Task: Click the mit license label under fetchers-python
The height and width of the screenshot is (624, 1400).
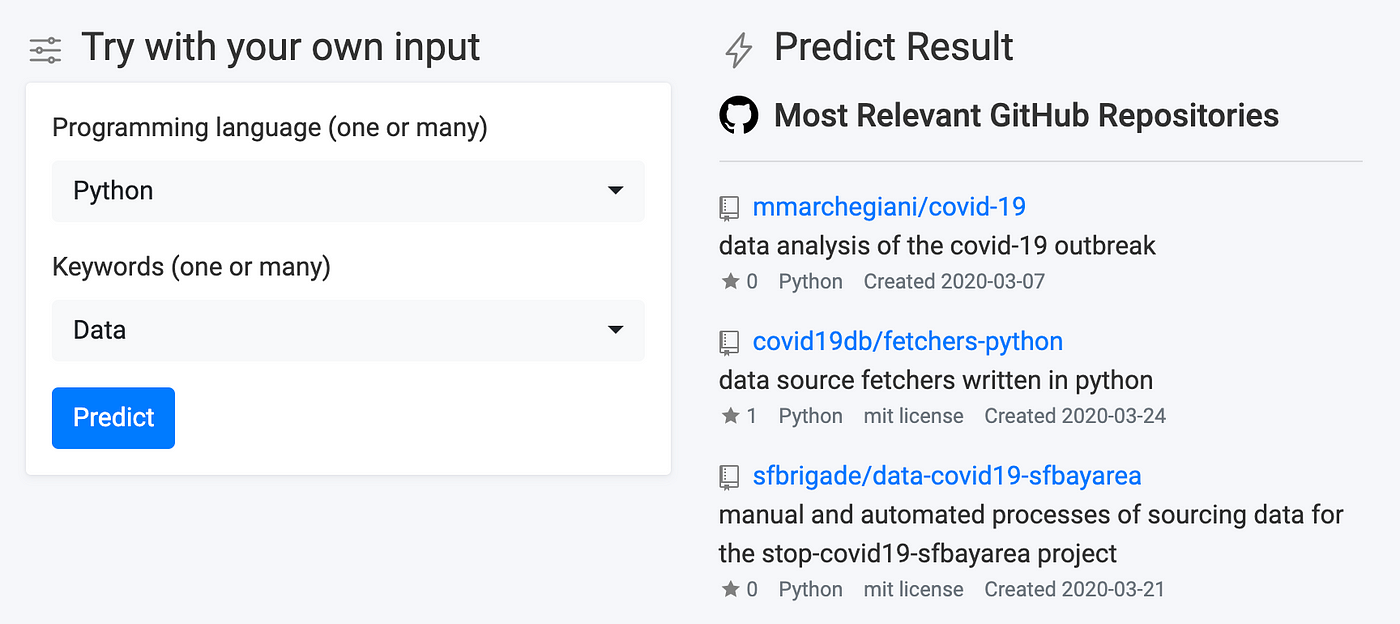Action: click(913, 415)
